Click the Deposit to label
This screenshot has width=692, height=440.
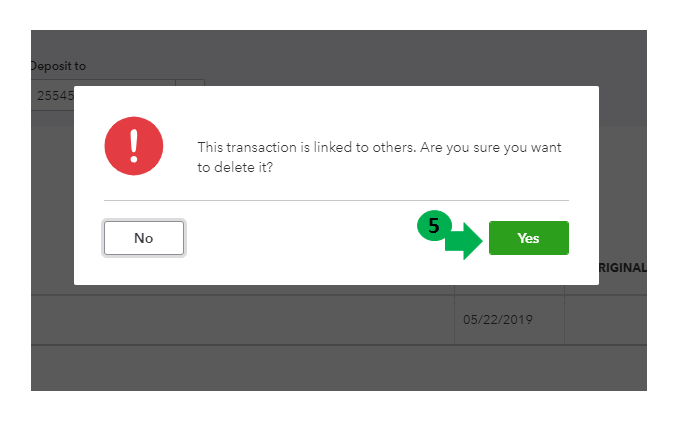click(x=58, y=66)
